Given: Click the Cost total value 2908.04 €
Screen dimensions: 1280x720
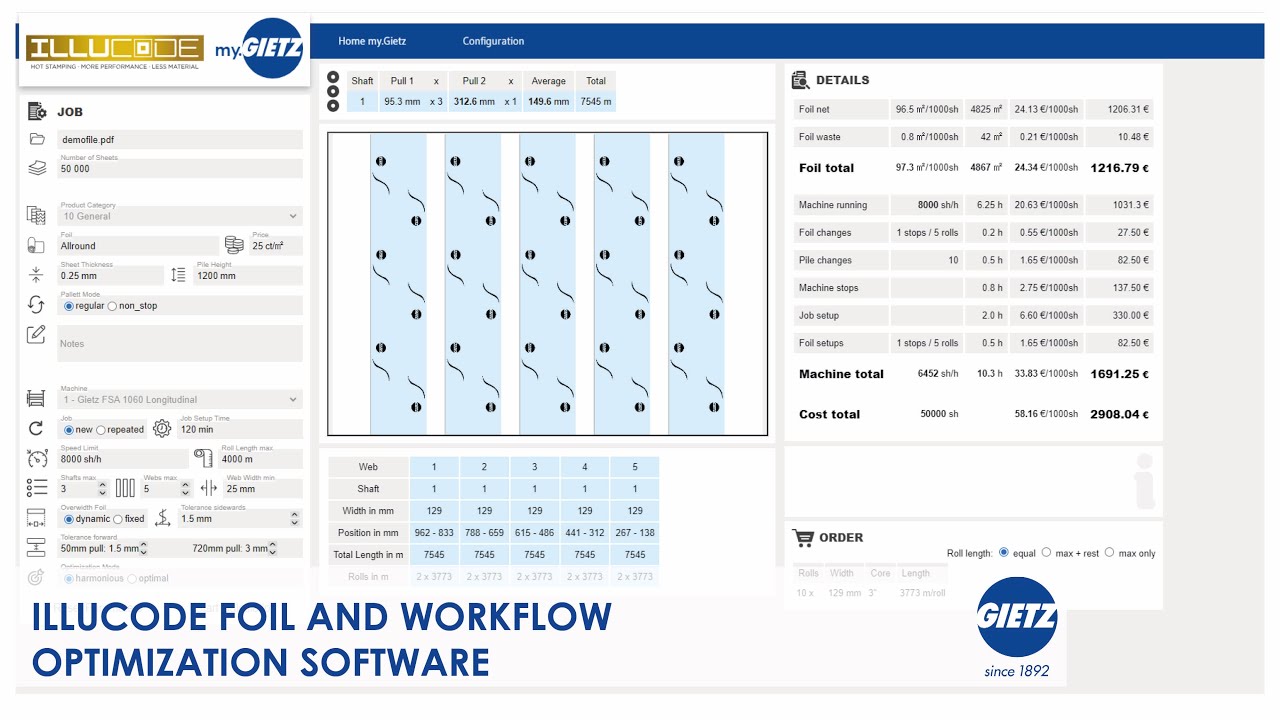Looking at the screenshot, I should 1119,414.
